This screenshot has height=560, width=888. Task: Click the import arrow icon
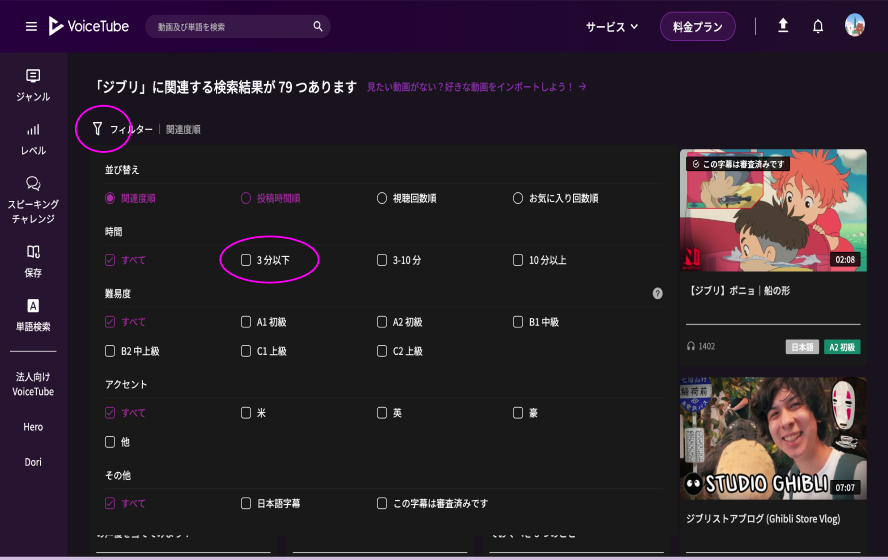click(582, 87)
